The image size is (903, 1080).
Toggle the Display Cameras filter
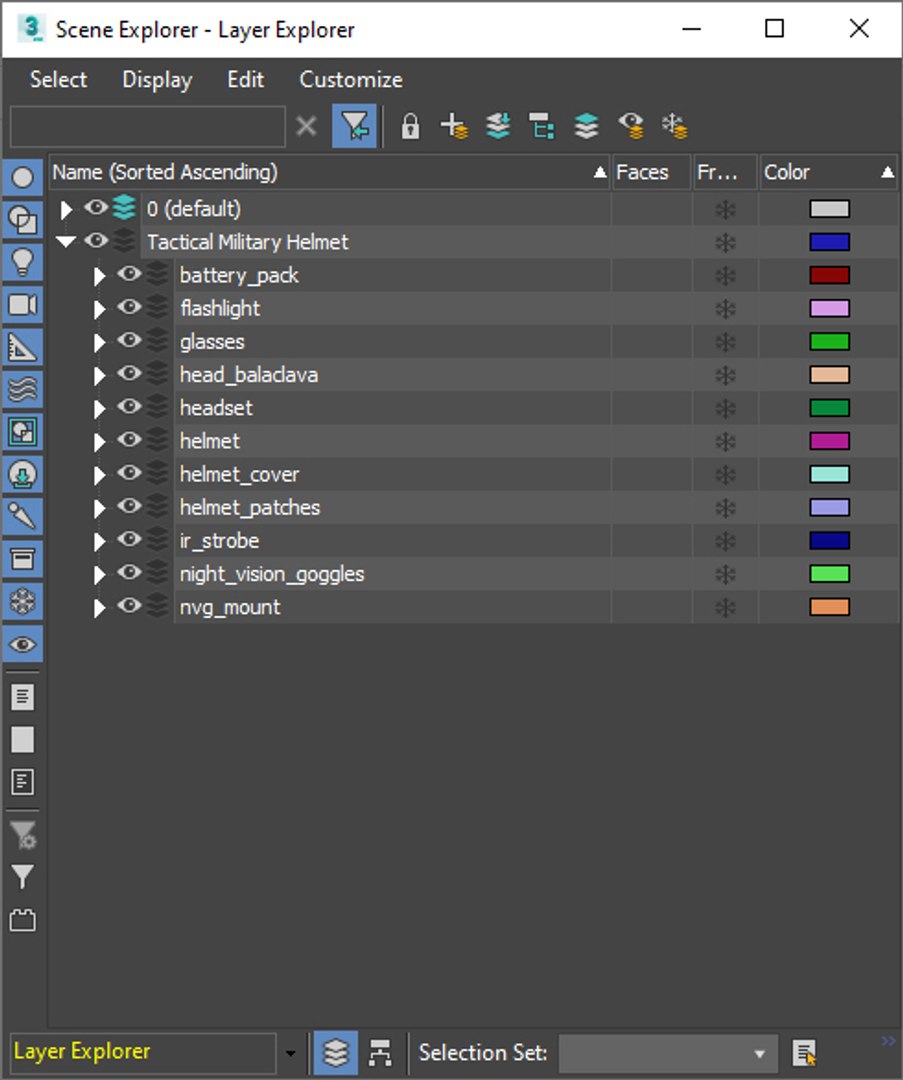click(23, 304)
